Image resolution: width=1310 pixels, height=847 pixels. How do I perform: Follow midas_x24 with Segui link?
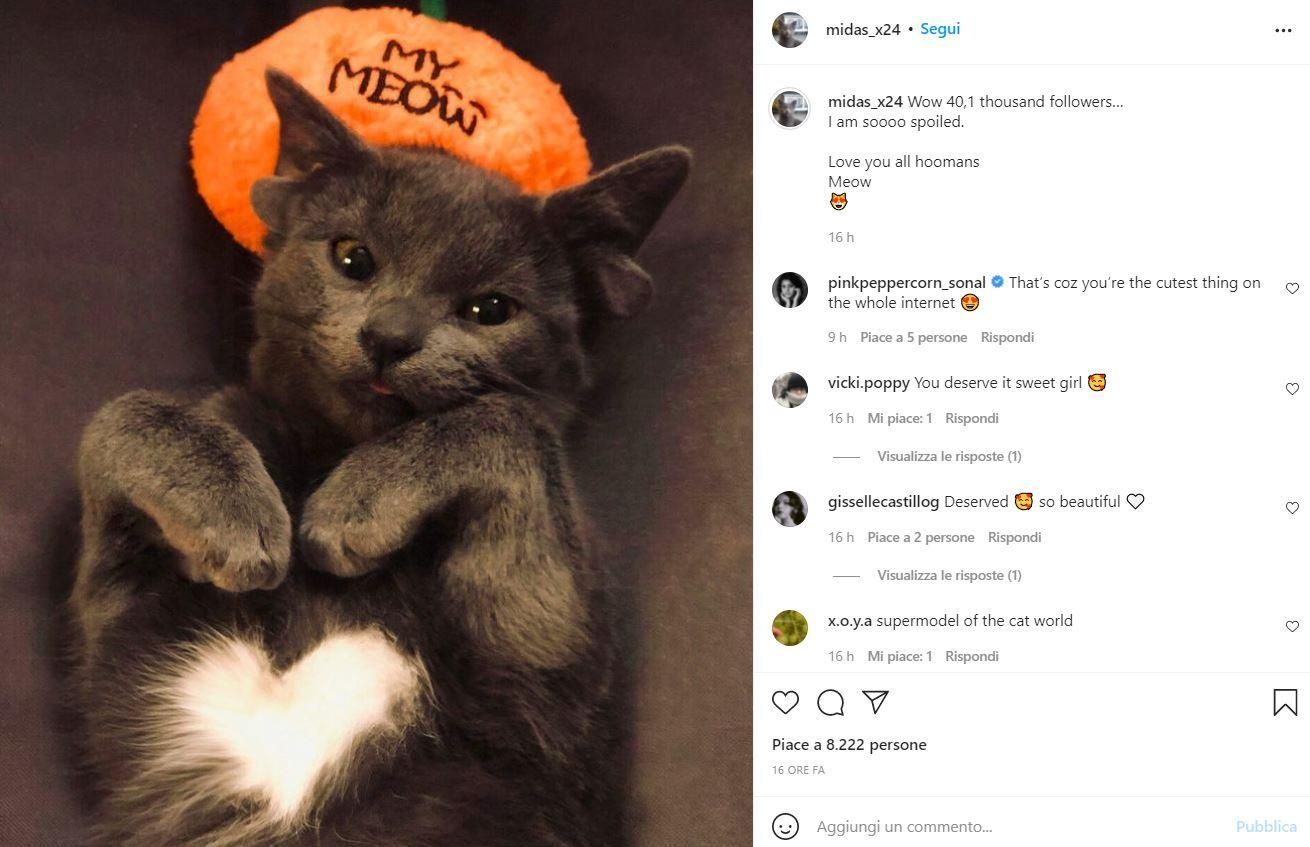click(940, 29)
